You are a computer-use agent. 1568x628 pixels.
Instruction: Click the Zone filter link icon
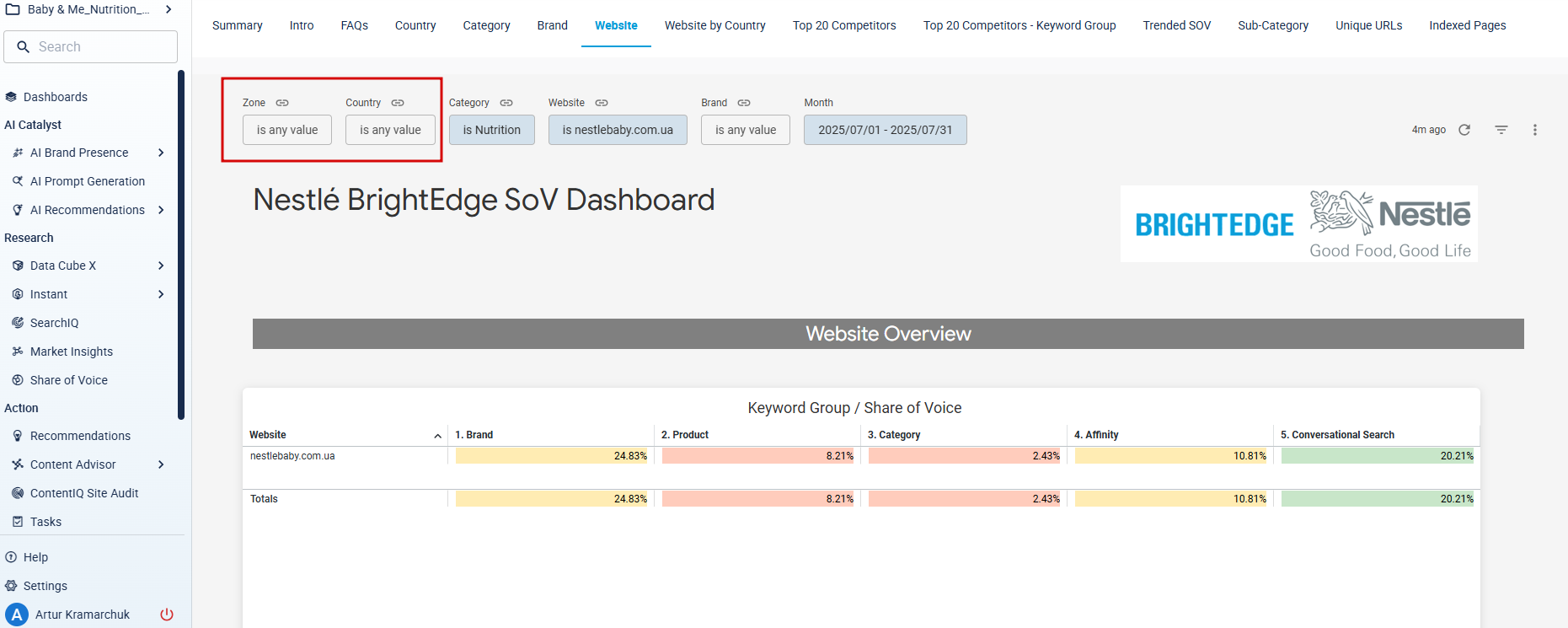tap(282, 103)
